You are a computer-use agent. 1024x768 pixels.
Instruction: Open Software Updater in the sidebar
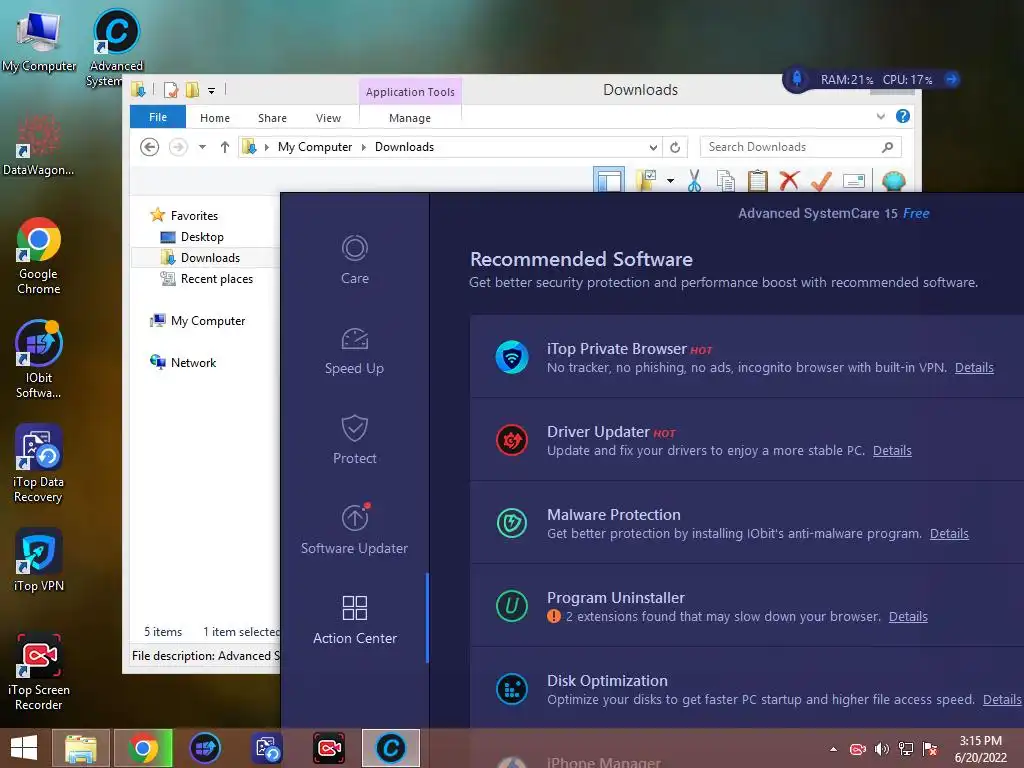tap(355, 530)
